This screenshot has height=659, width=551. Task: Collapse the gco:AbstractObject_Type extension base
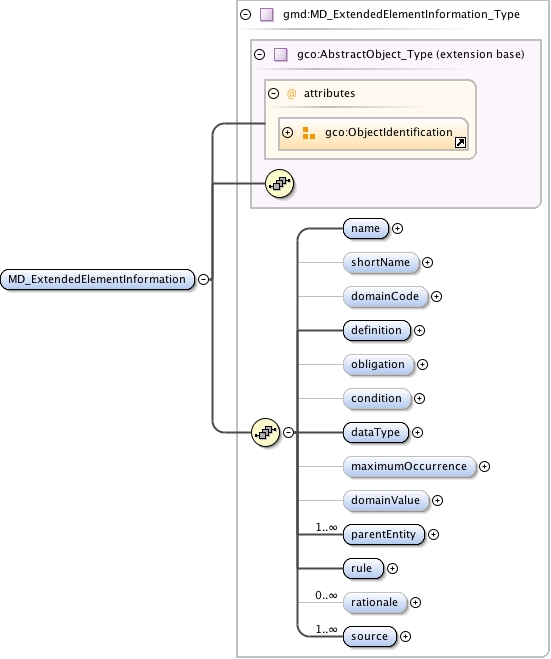[x=260, y=54]
